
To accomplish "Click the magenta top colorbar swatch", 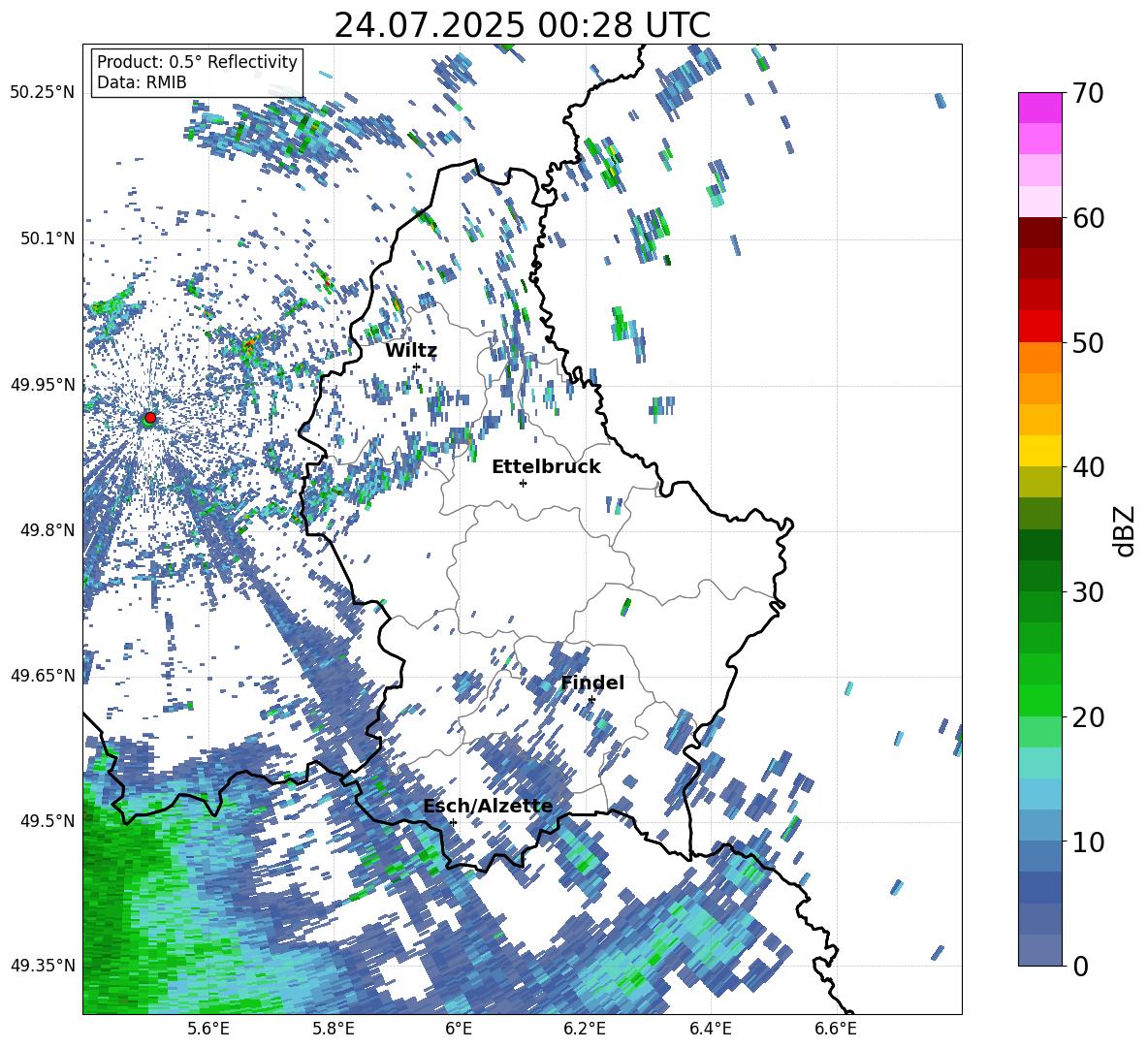I will pos(1039,108).
